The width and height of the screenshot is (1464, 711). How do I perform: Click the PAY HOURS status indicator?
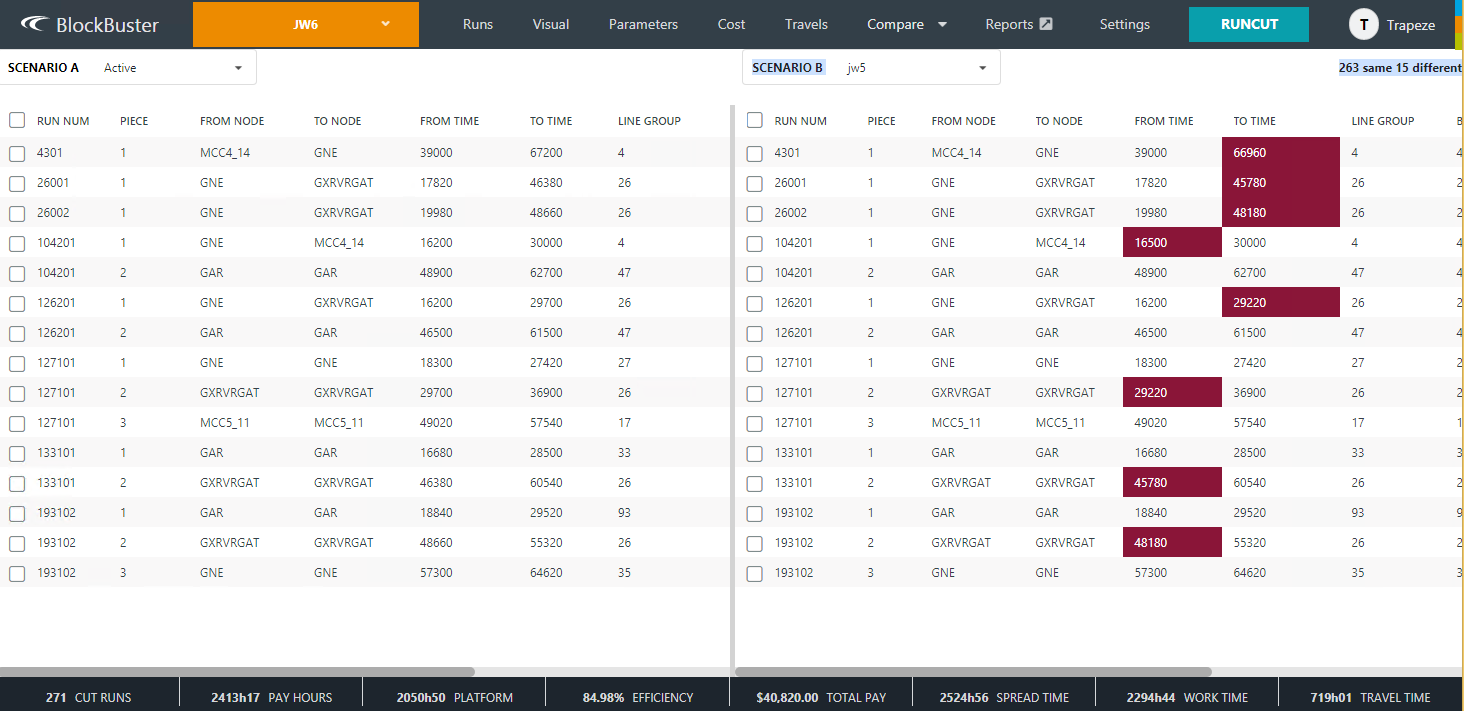coord(270,697)
